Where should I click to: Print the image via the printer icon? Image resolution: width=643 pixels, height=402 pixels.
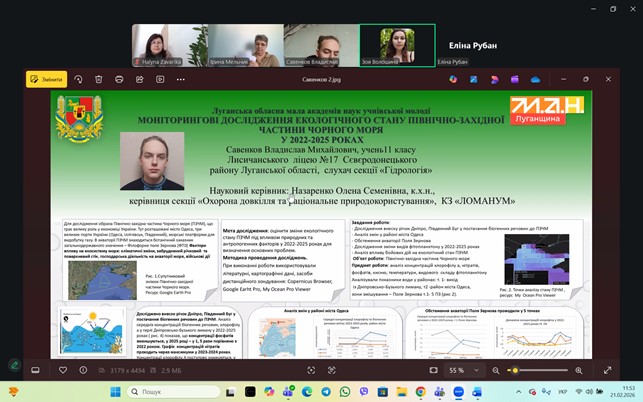point(121,79)
